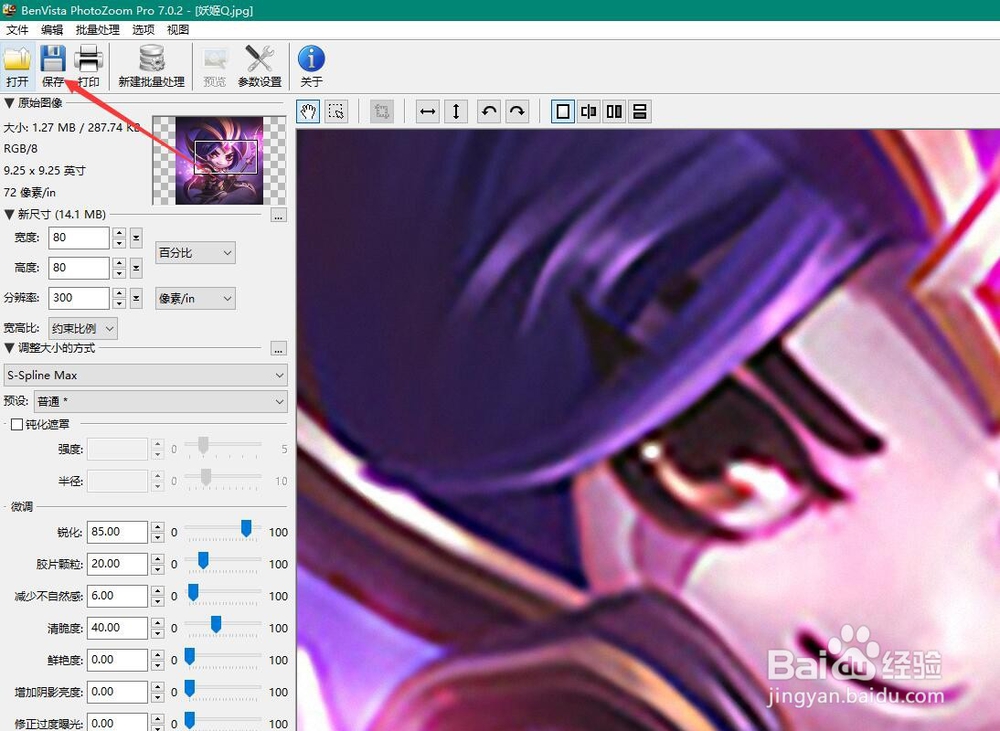Open the 百分比 unit dropdown
This screenshot has height=731, width=1000.
pyautogui.click(x=195, y=253)
